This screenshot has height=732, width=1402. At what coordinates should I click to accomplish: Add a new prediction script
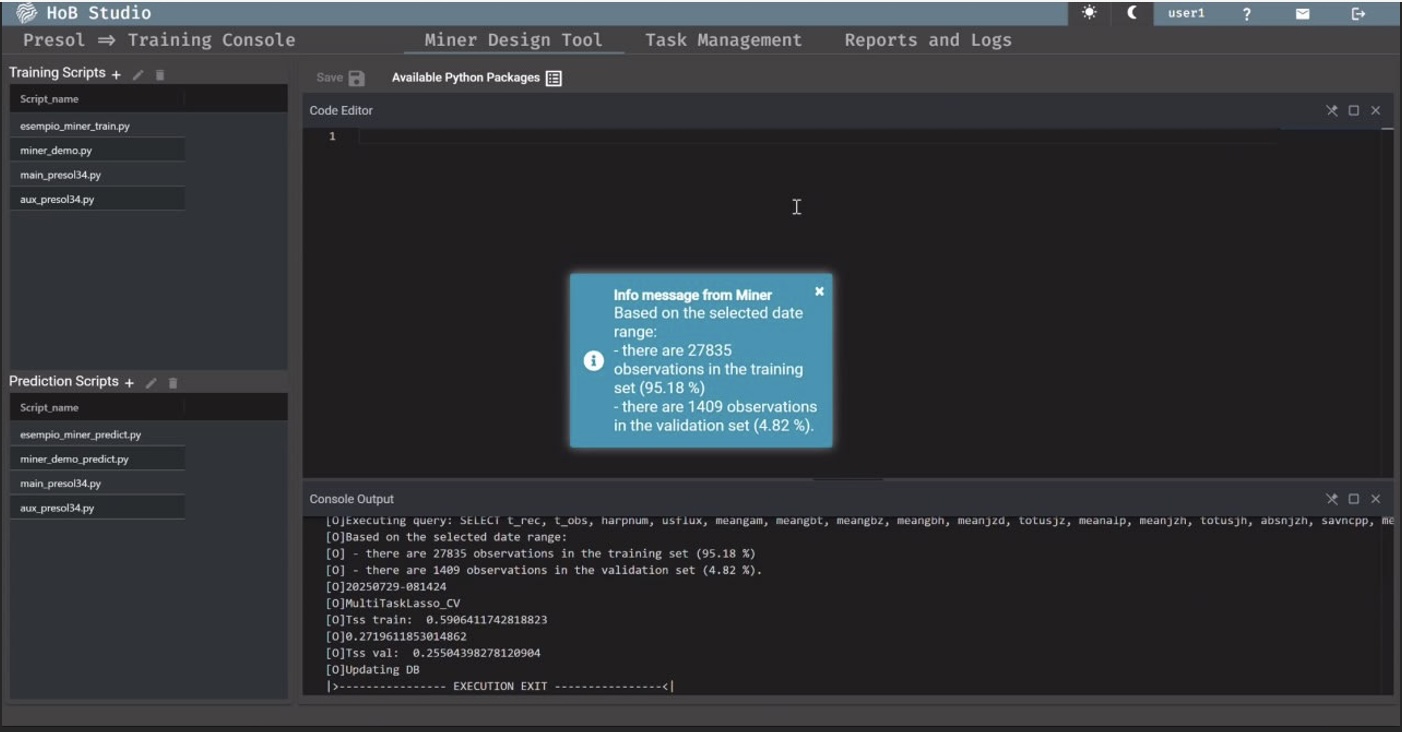point(129,382)
